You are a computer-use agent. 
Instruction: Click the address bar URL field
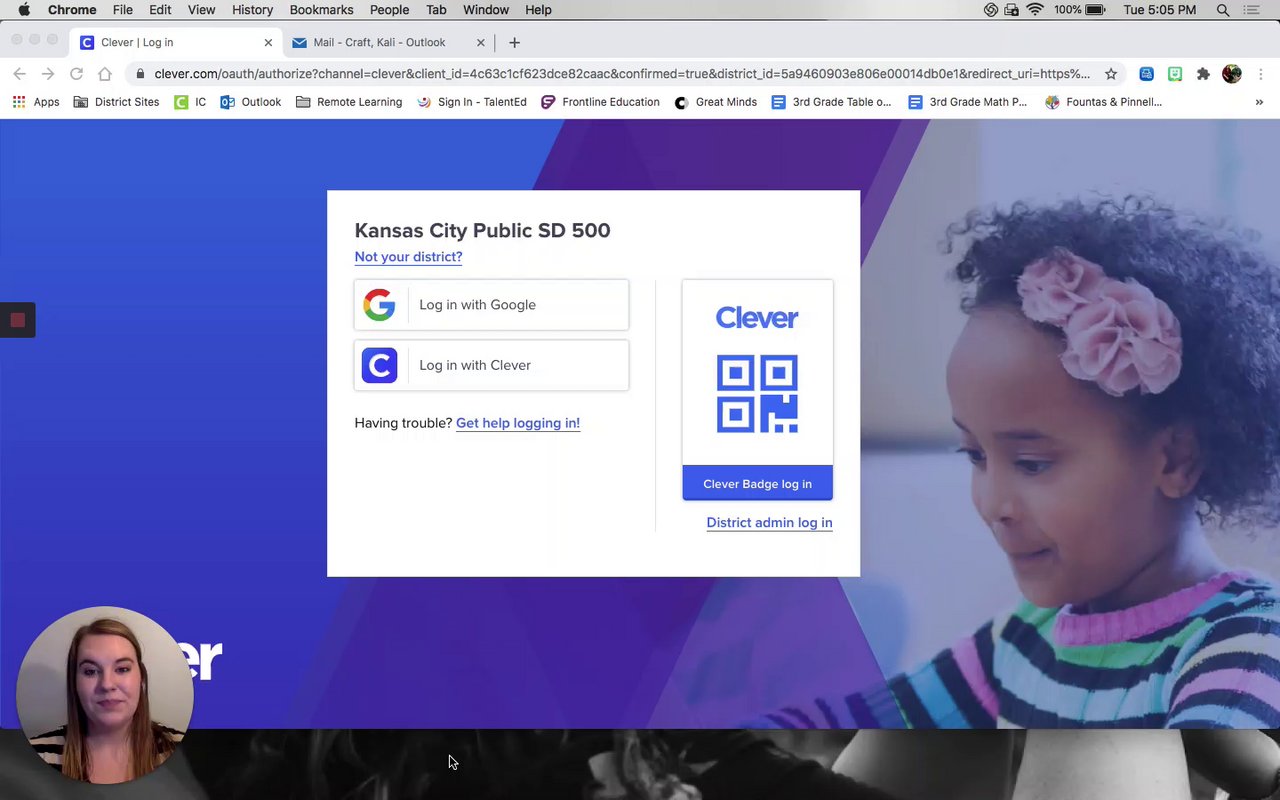621,74
